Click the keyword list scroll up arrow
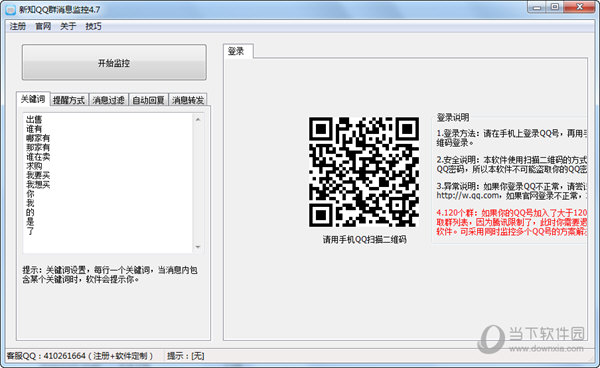The image size is (600, 368). (198, 120)
